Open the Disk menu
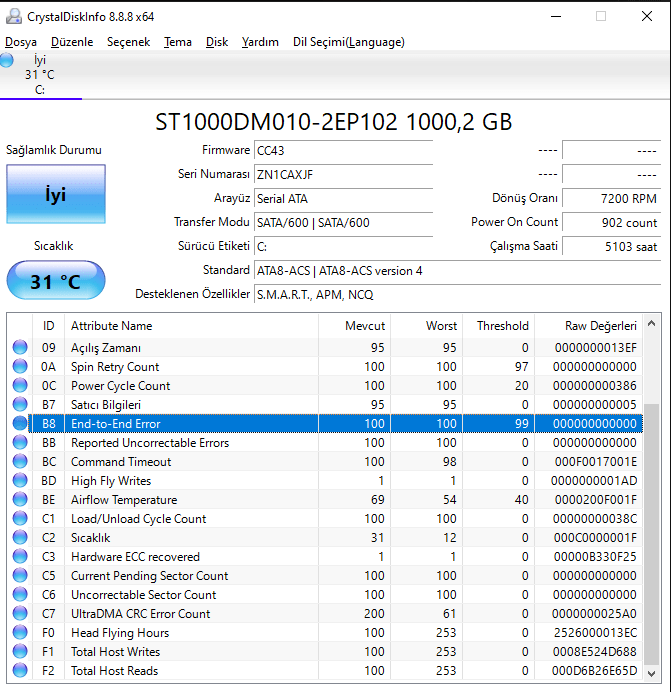The height and width of the screenshot is (692, 671). click(217, 42)
